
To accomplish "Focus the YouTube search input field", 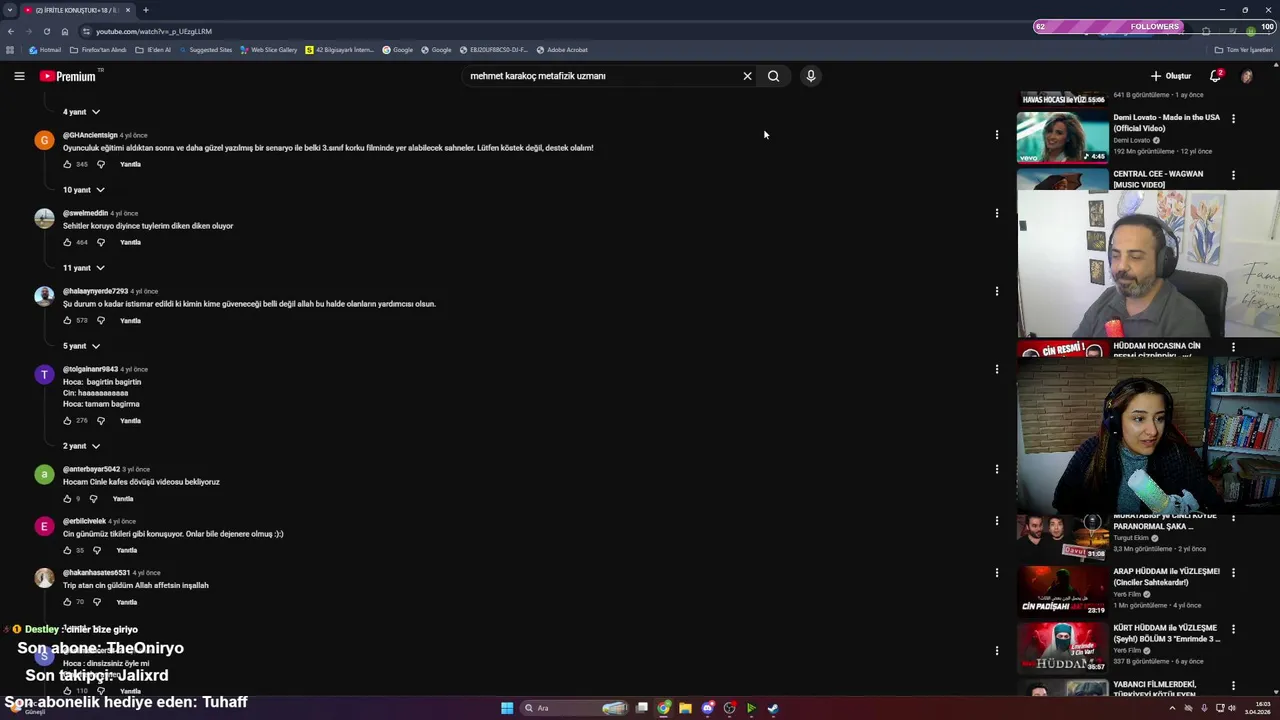I will click(x=600, y=76).
